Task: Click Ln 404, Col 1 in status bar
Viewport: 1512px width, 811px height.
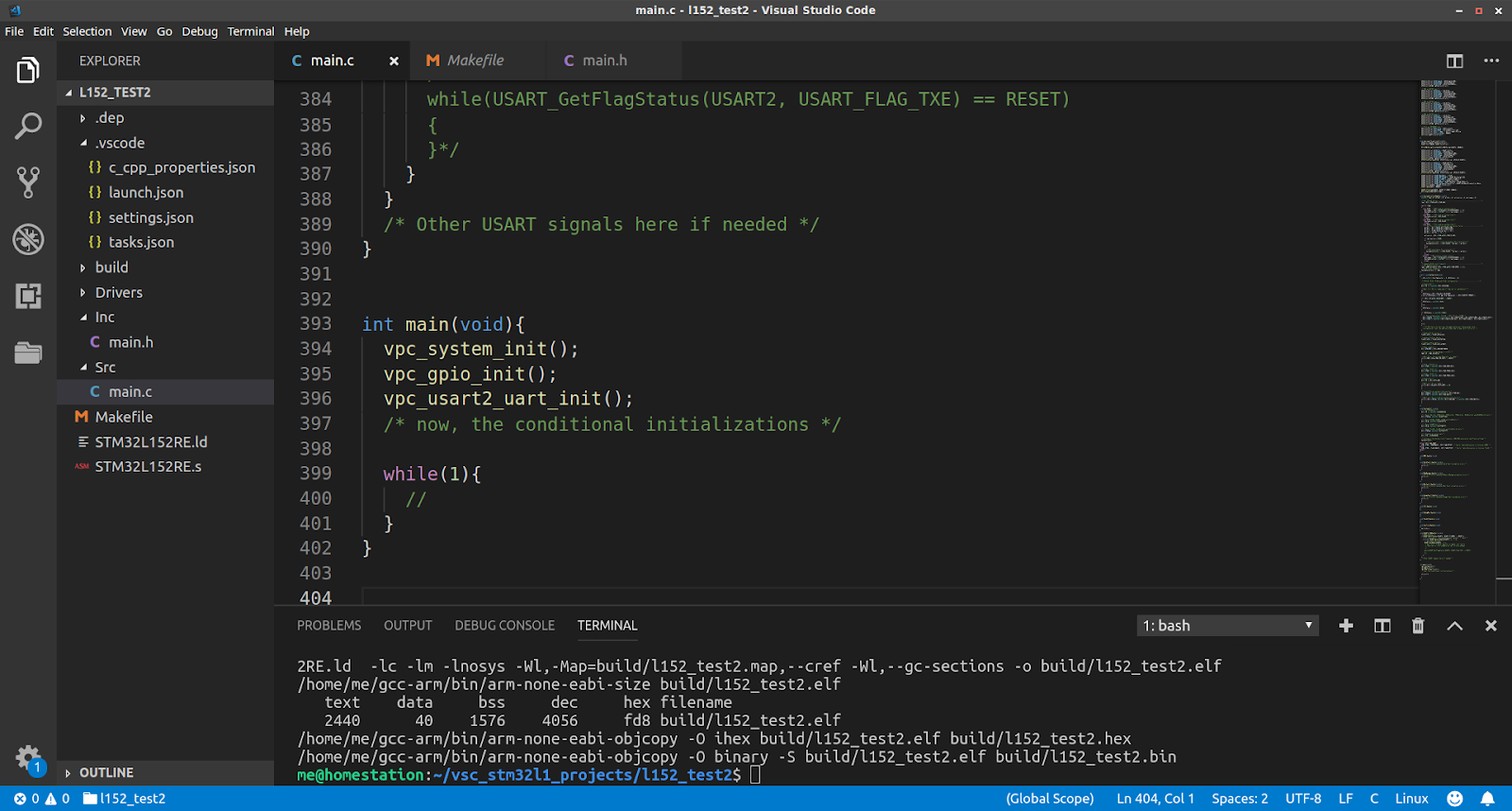Action: [x=1155, y=799]
